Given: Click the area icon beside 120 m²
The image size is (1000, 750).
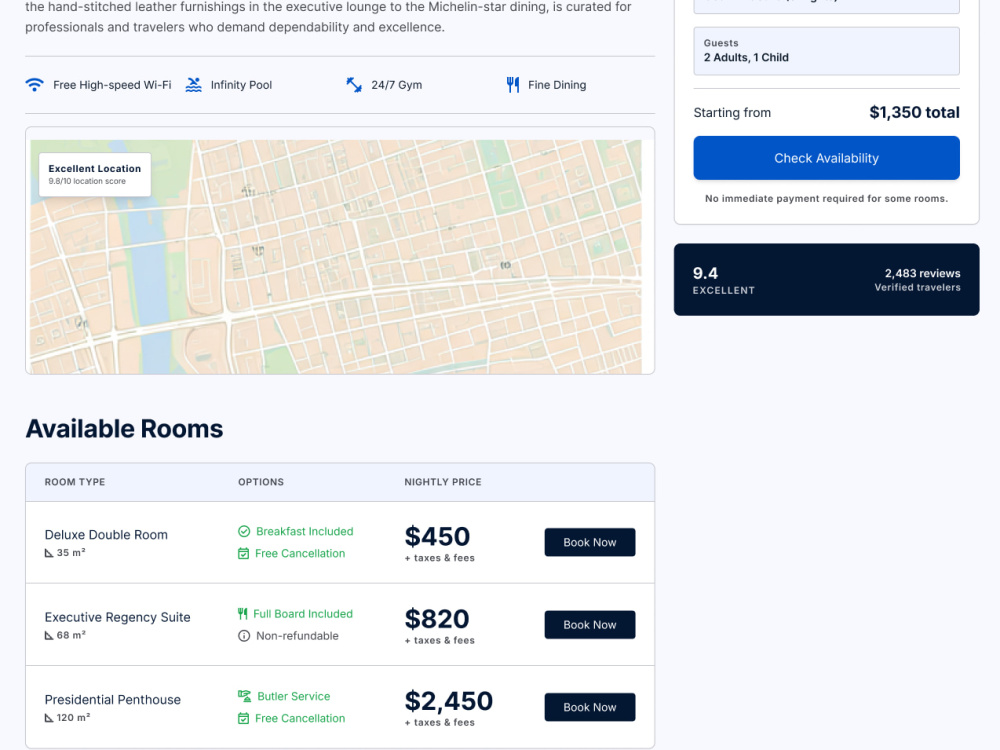Looking at the screenshot, I should [x=48, y=717].
